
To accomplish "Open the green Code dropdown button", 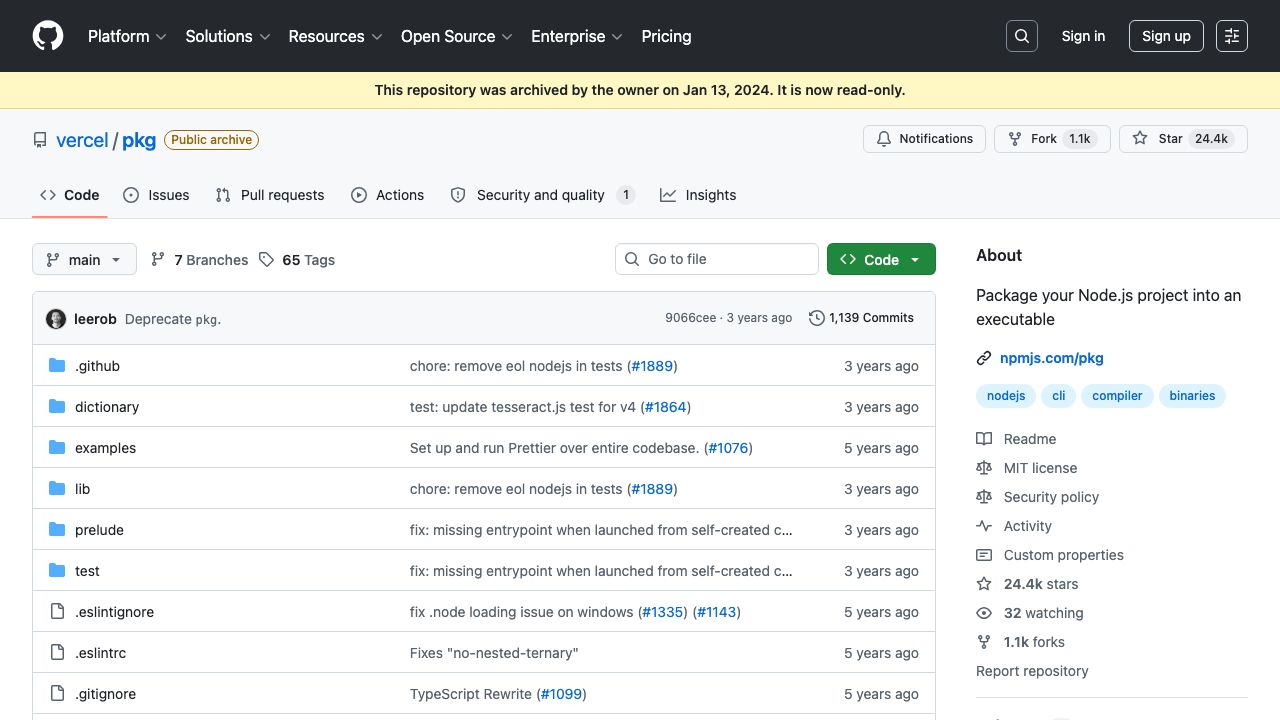I will 881,259.
